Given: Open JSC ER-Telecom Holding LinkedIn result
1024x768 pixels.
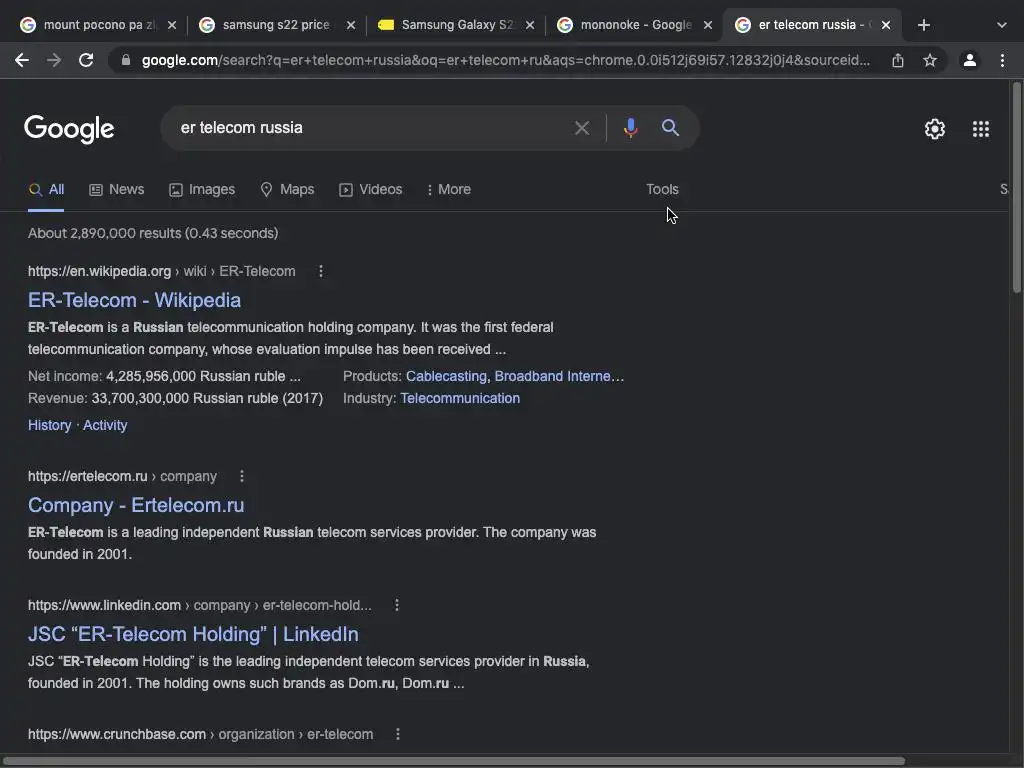Looking at the screenshot, I should [193, 634].
